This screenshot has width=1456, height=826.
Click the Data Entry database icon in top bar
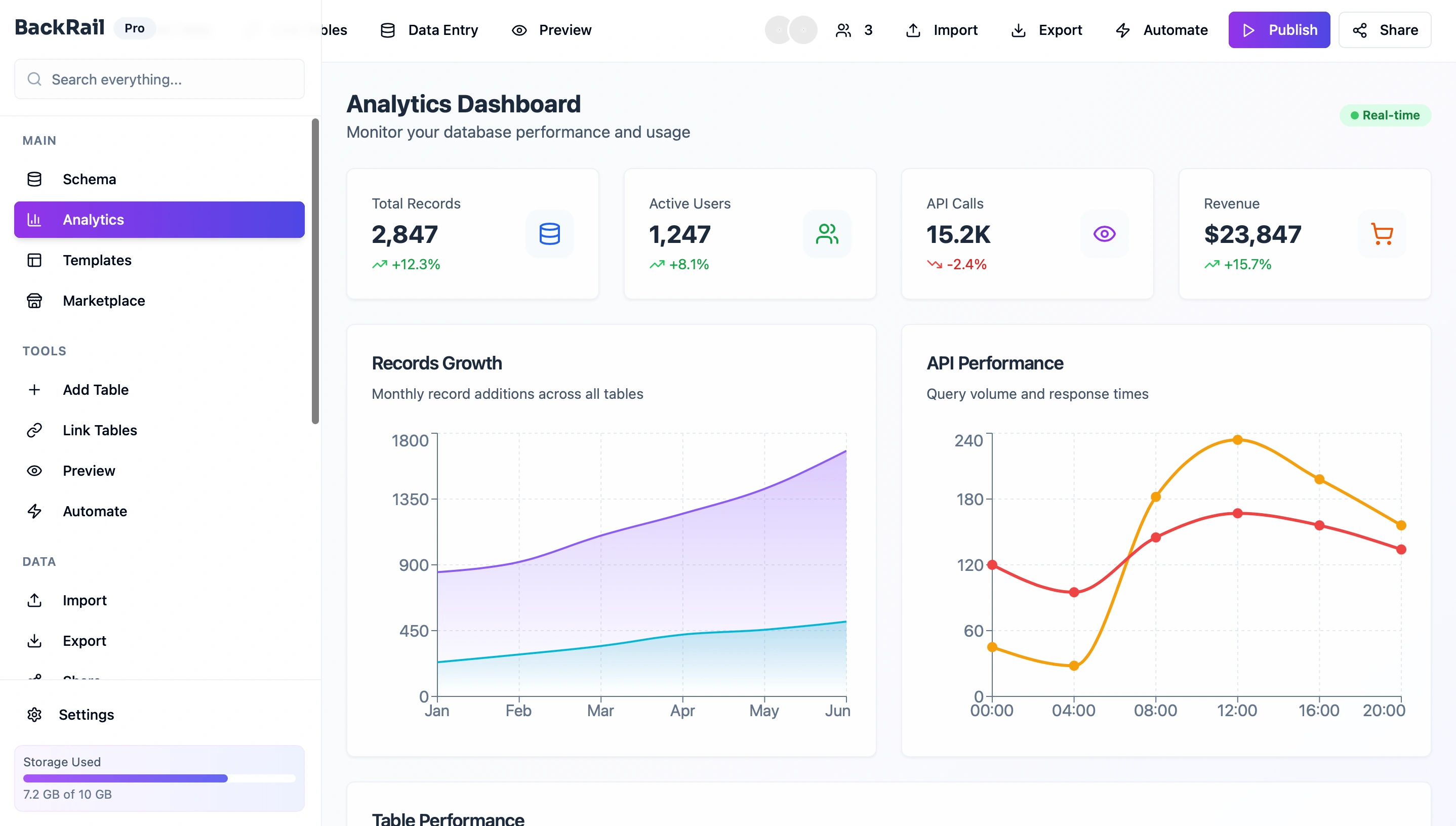388,30
